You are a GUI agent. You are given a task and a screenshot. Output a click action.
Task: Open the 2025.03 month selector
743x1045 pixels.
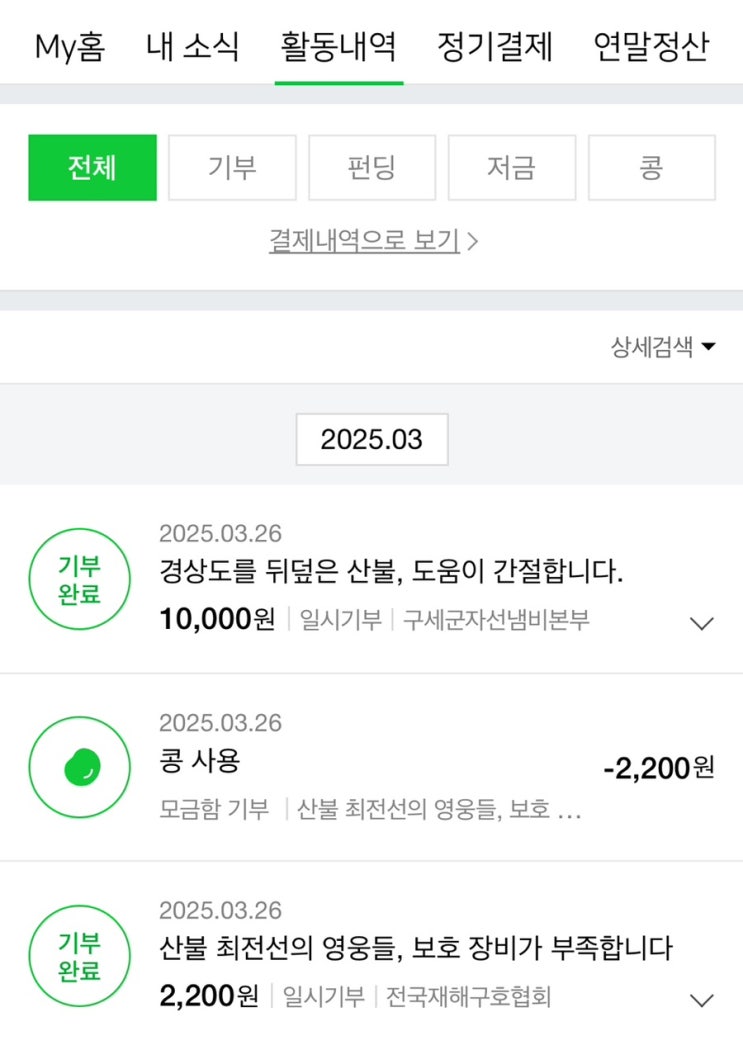pyautogui.click(x=372, y=439)
